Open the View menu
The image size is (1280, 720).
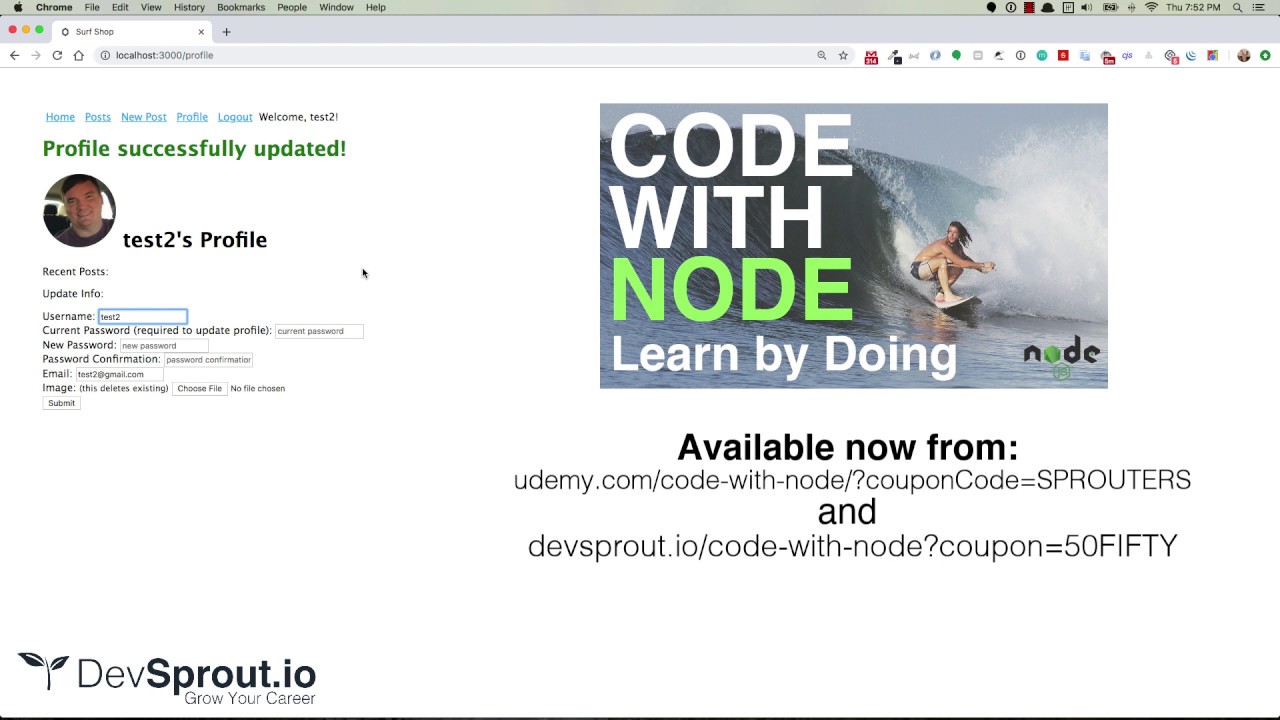coord(151,7)
